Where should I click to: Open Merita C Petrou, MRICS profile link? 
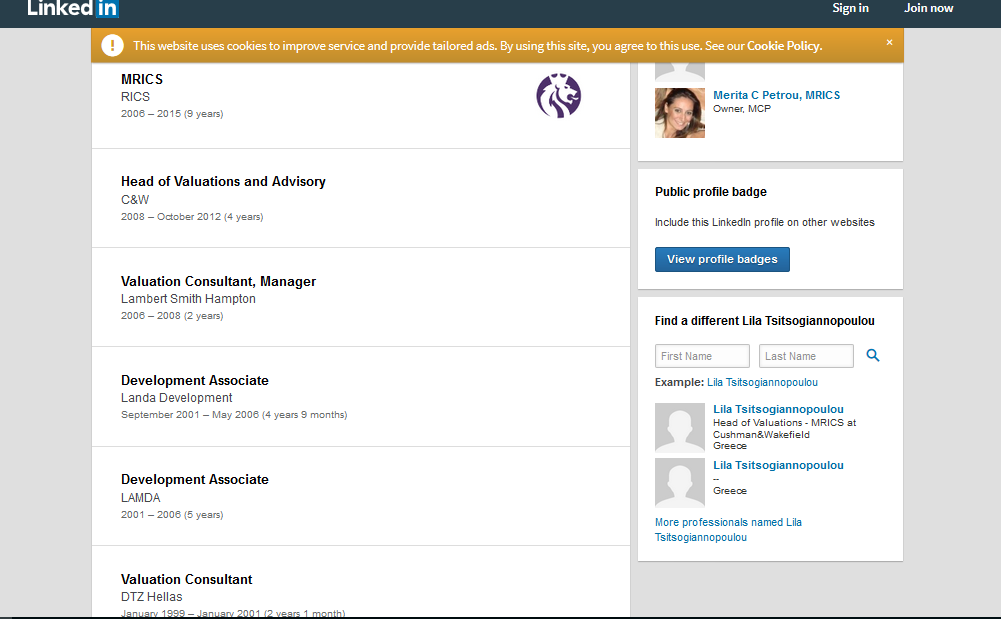click(776, 95)
